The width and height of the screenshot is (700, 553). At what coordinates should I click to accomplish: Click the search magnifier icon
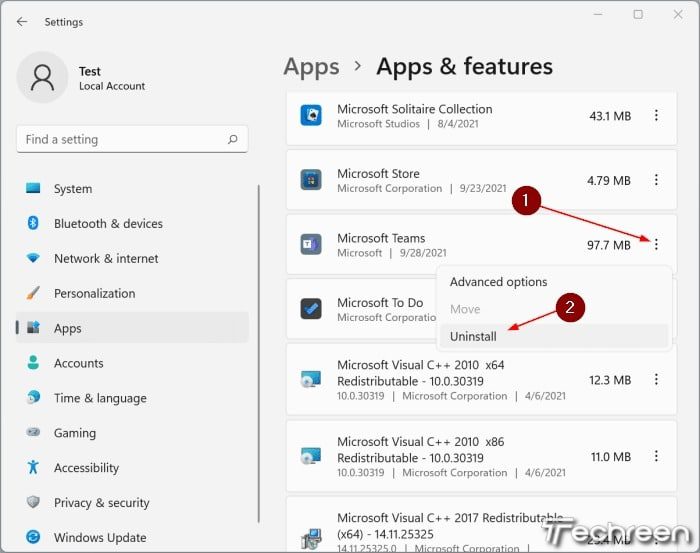(233, 139)
